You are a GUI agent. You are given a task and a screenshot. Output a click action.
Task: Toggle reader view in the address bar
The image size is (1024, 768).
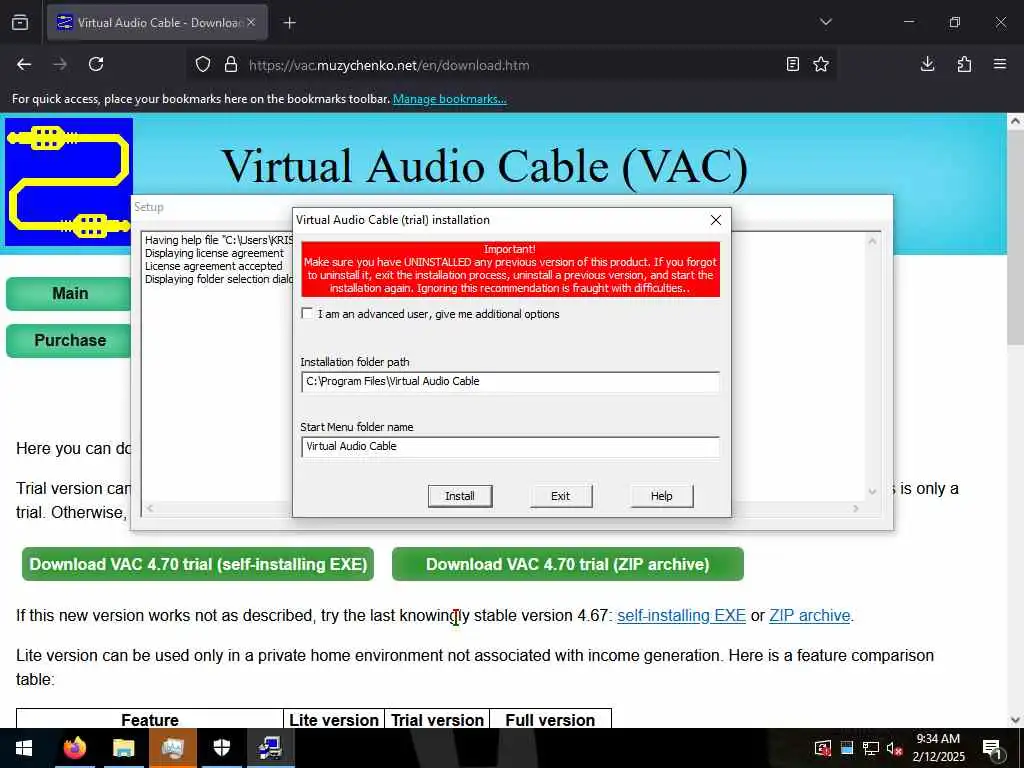click(793, 64)
